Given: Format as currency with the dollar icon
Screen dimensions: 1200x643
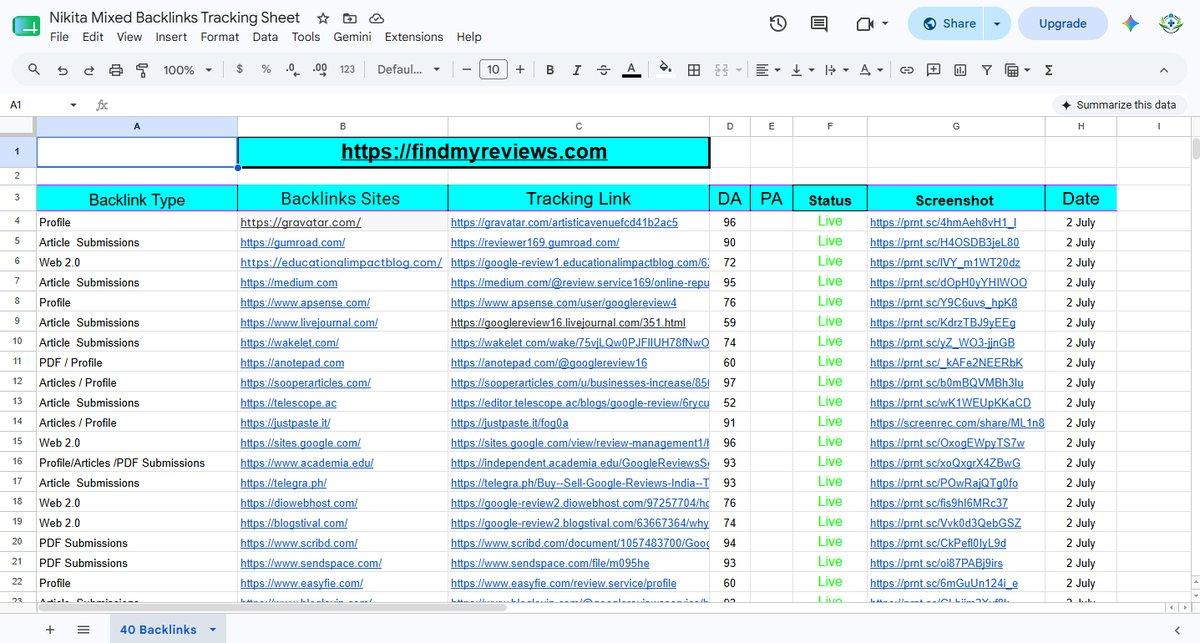Looking at the screenshot, I should [x=239, y=70].
